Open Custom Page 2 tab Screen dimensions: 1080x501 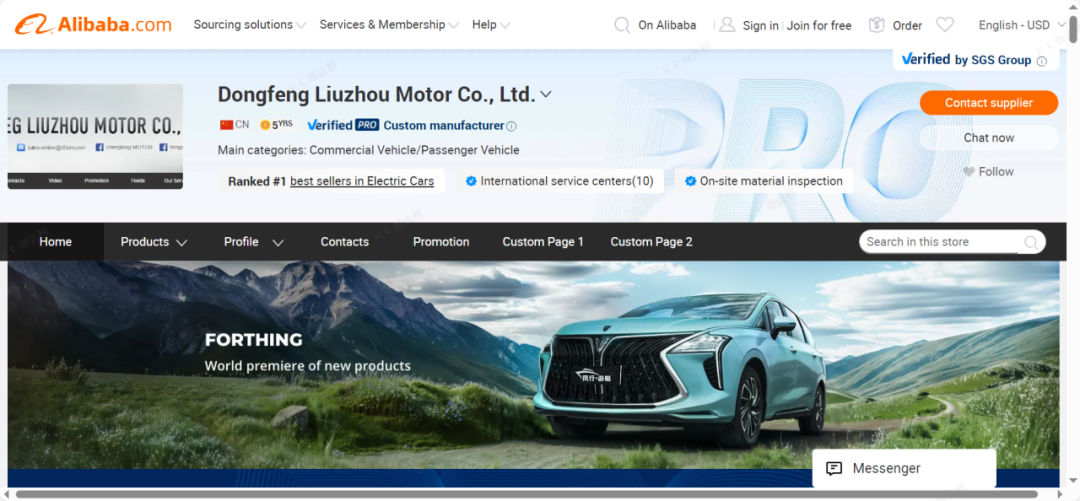tap(652, 242)
